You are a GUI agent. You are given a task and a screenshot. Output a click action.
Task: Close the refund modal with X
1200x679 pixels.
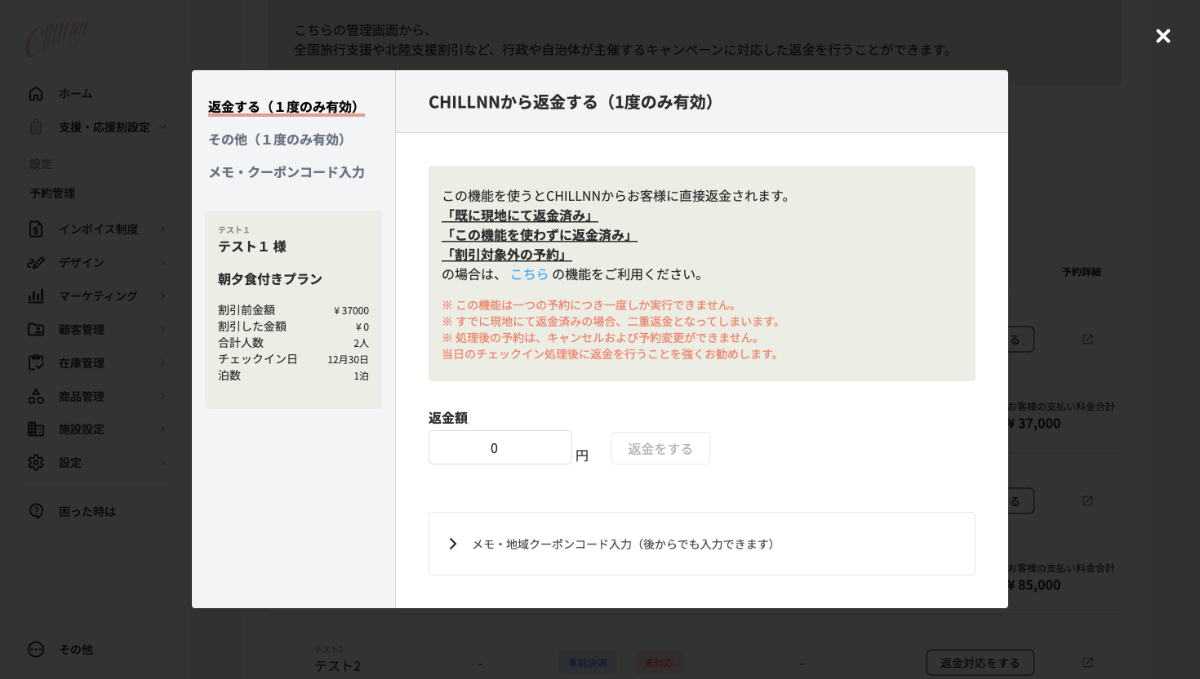pos(1163,36)
